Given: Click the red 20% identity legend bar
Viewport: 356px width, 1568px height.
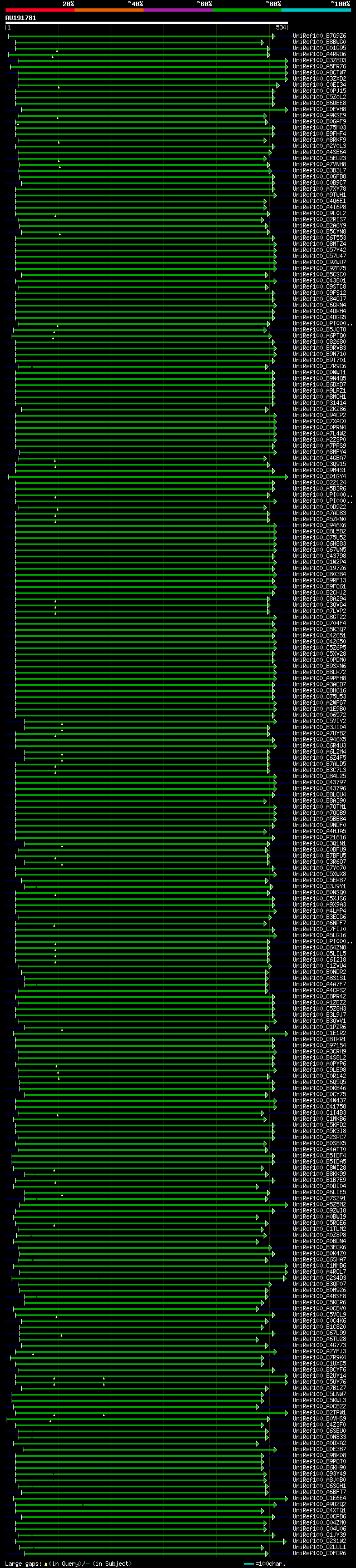Looking at the screenshot, I should [39, 10].
